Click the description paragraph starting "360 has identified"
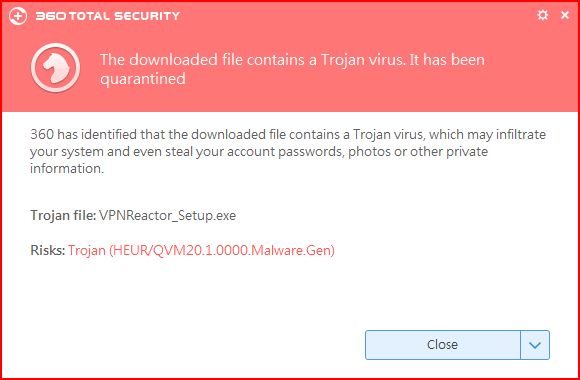Screen dimensions: 580x380 pos(288,151)
